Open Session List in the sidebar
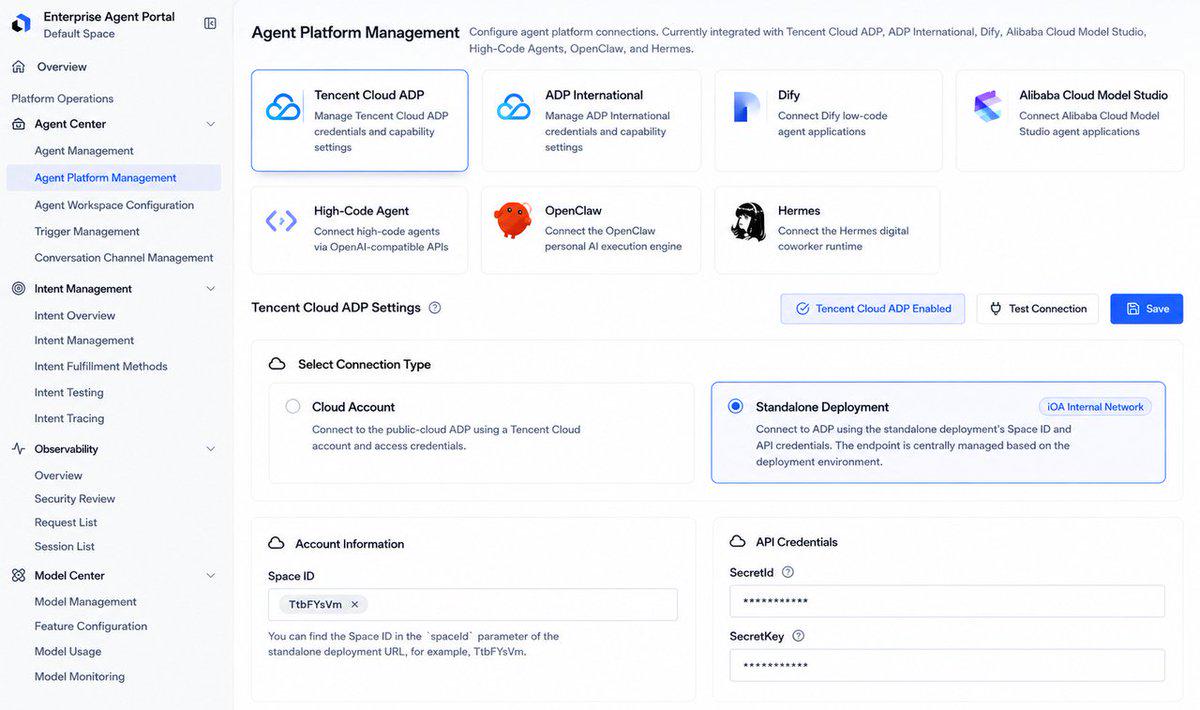 (x=65, y=547)
